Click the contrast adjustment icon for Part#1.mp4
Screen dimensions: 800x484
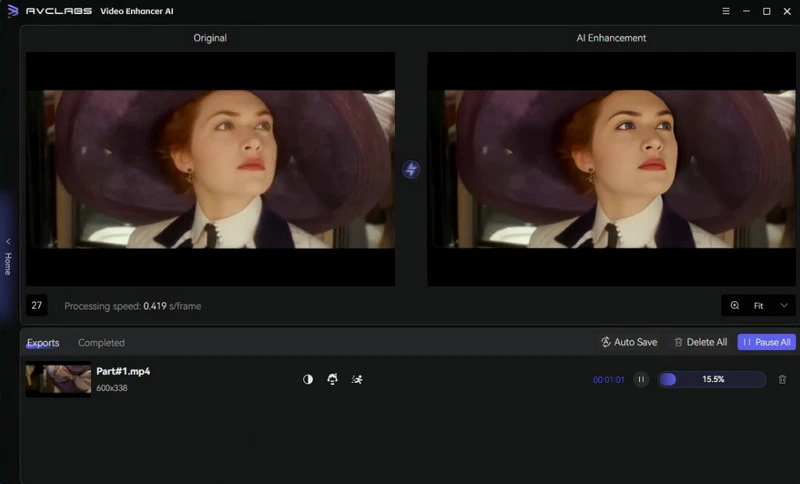(x=308, y=379)
